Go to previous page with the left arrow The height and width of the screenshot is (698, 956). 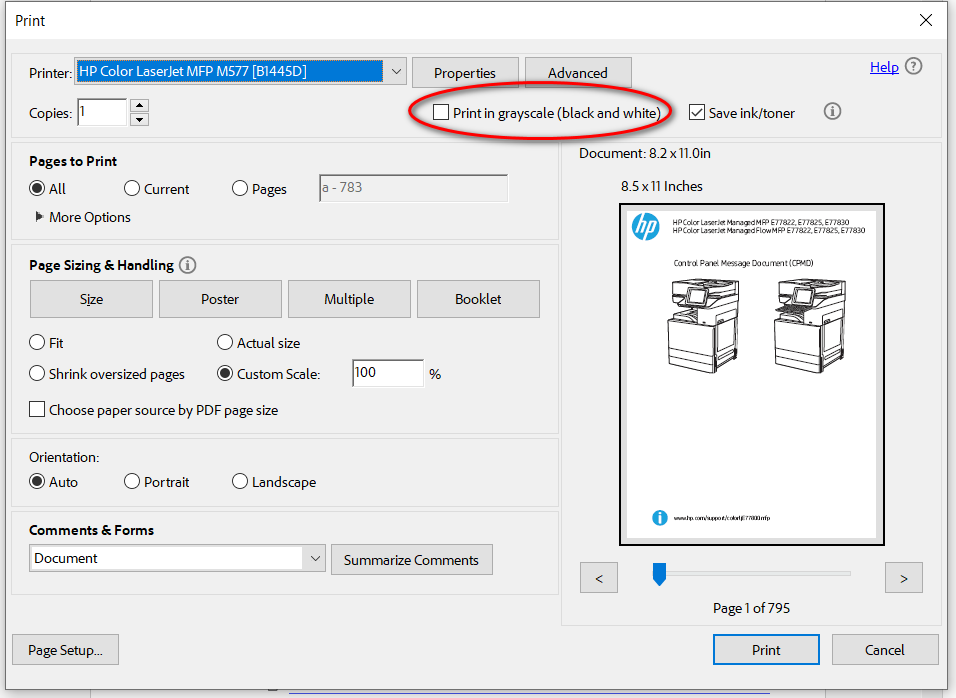click(598, 577)
